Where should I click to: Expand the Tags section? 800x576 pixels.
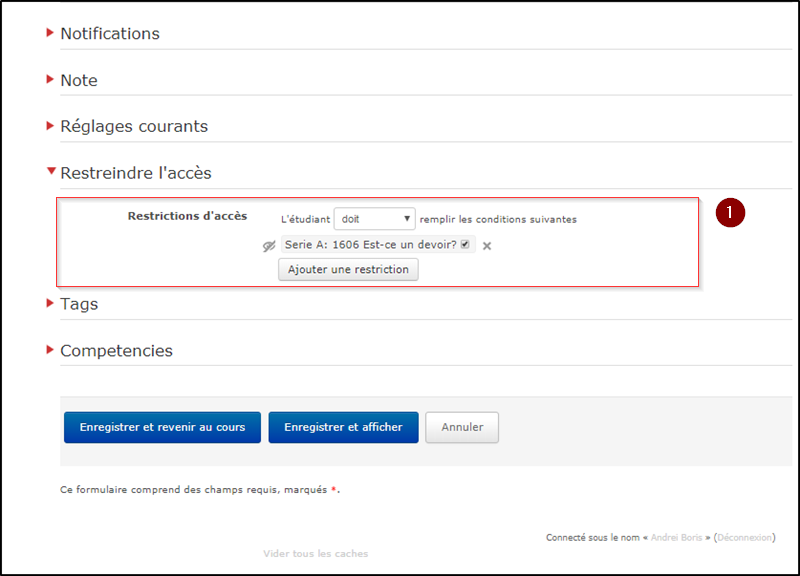[78, 304]
